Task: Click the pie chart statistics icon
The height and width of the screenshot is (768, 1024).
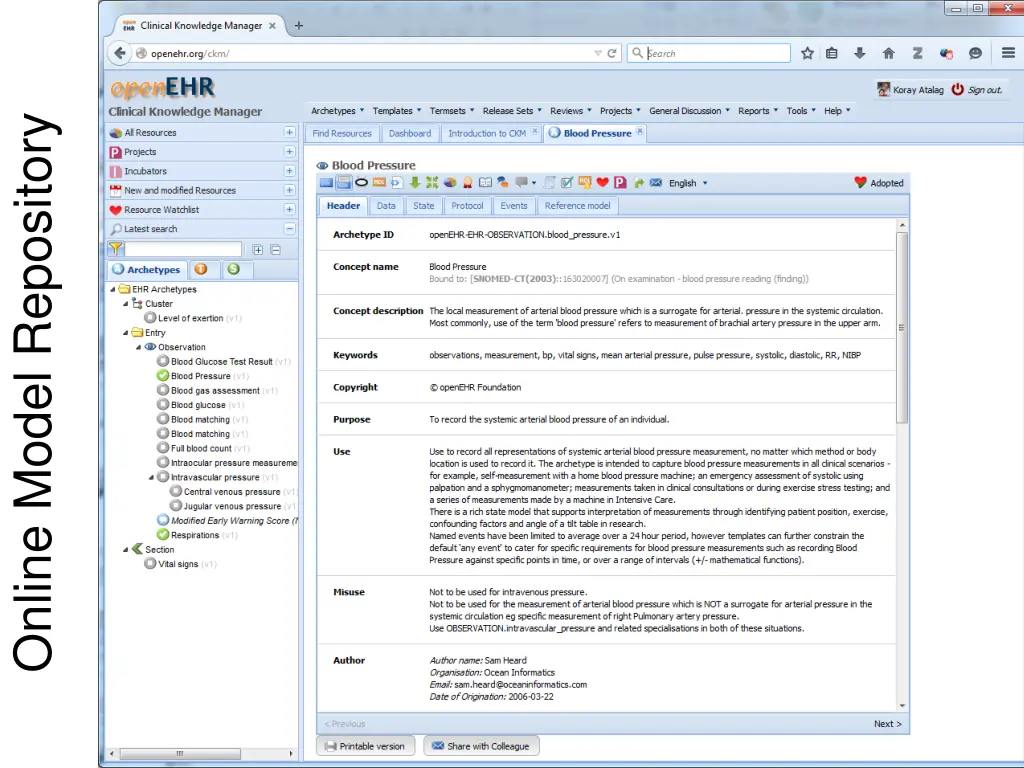Action: point(450,183)
